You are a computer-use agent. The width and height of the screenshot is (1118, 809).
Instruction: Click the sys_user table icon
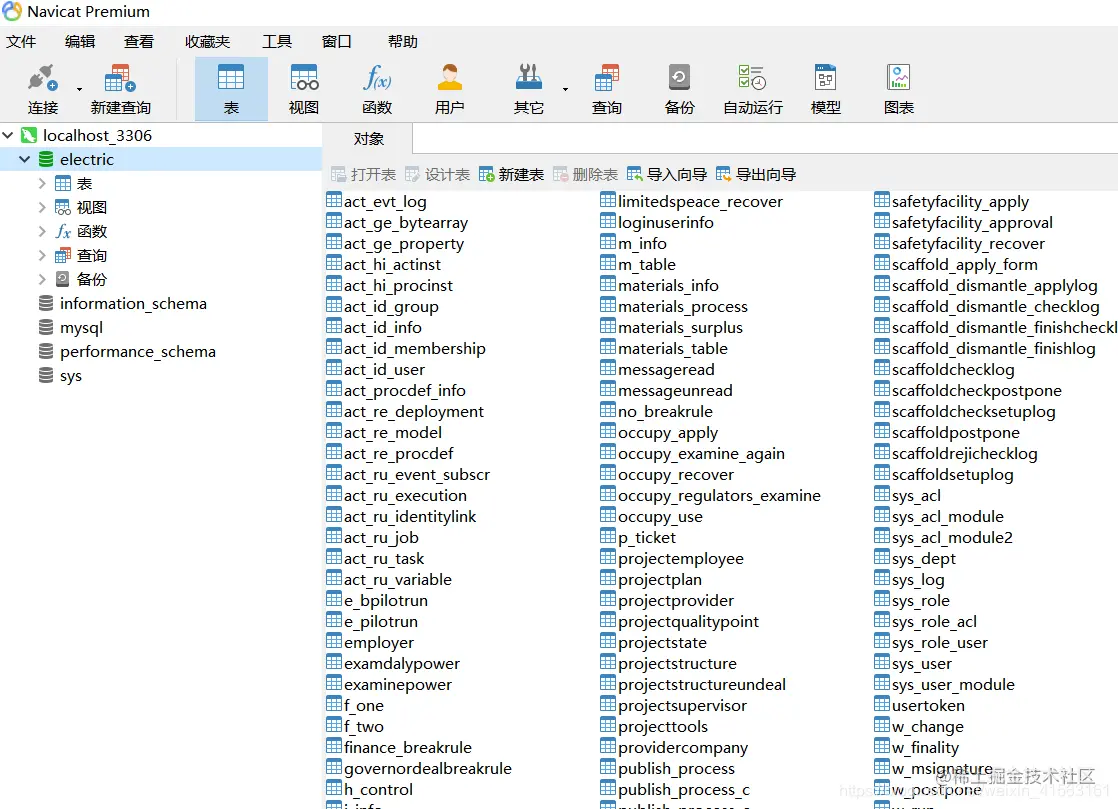[x=881, y=662]
